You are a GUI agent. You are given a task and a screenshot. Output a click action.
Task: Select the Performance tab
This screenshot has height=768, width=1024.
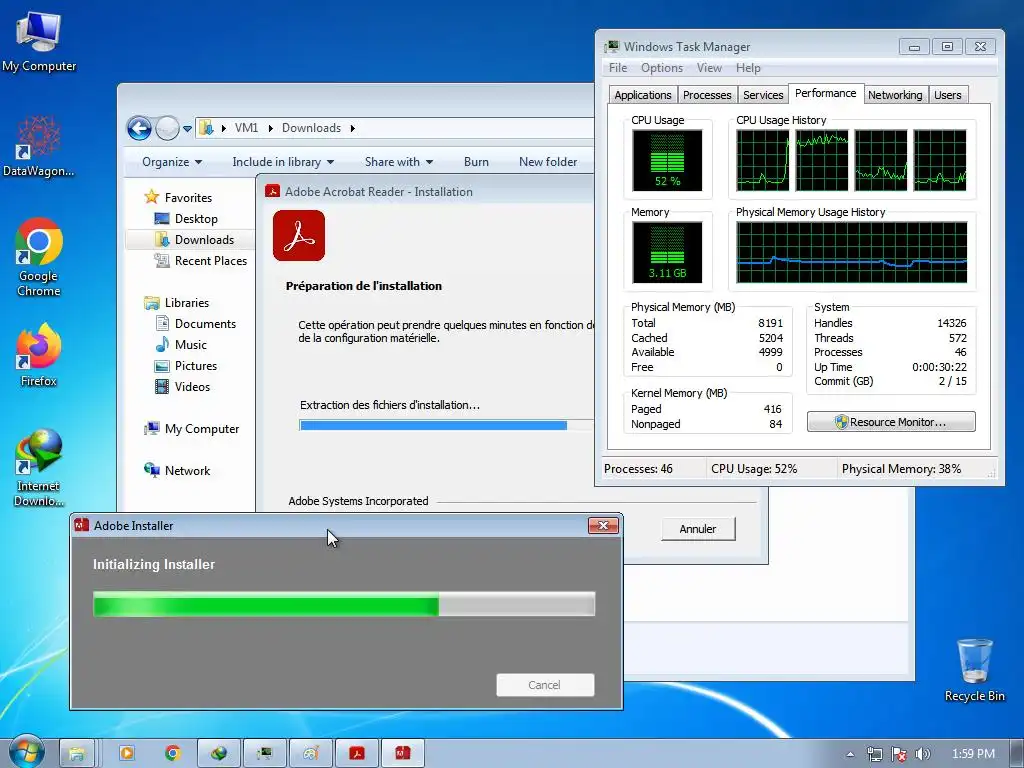point(825,93)
